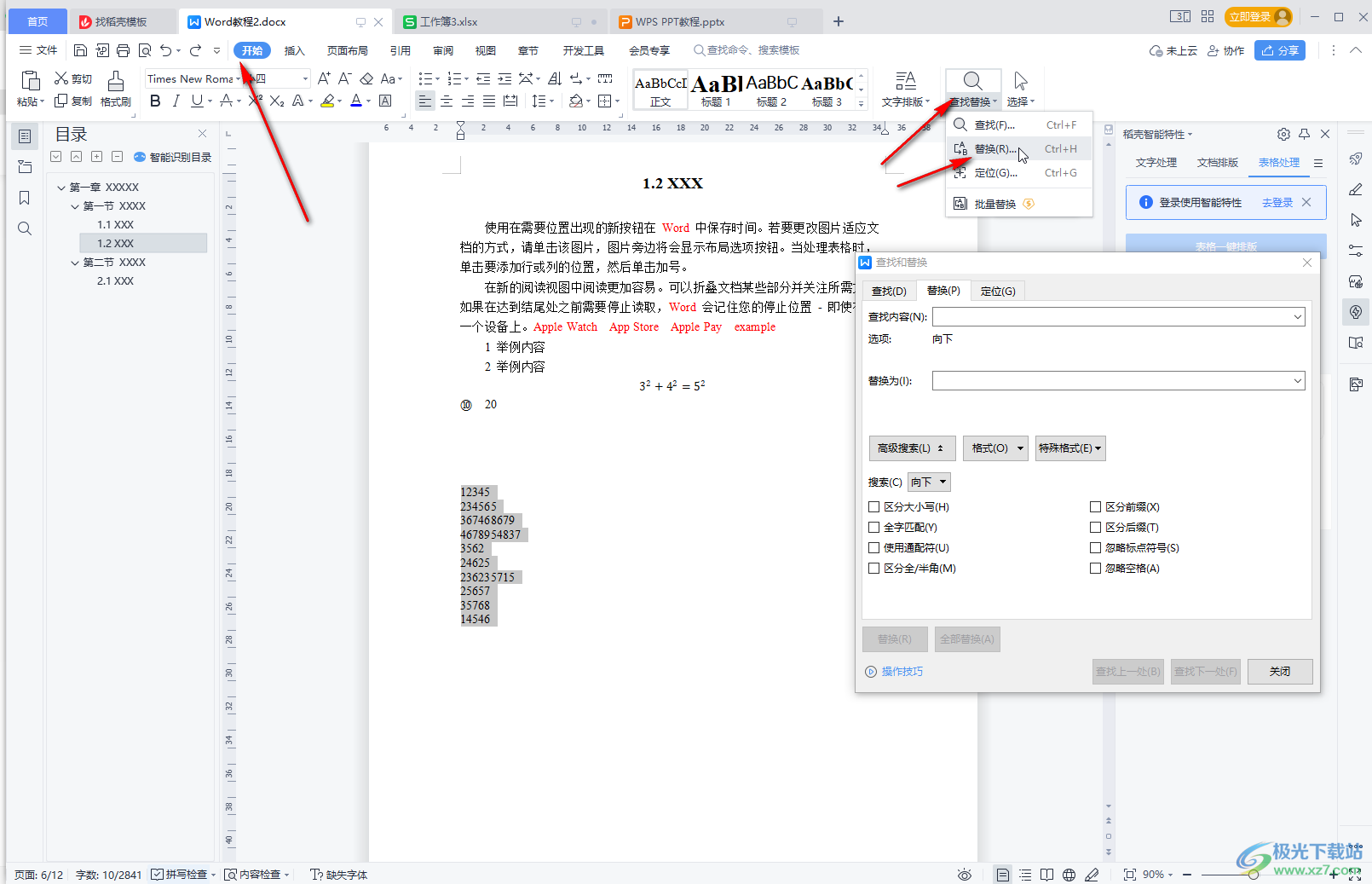Toggle Bold formatting

(x=155, y=101)
